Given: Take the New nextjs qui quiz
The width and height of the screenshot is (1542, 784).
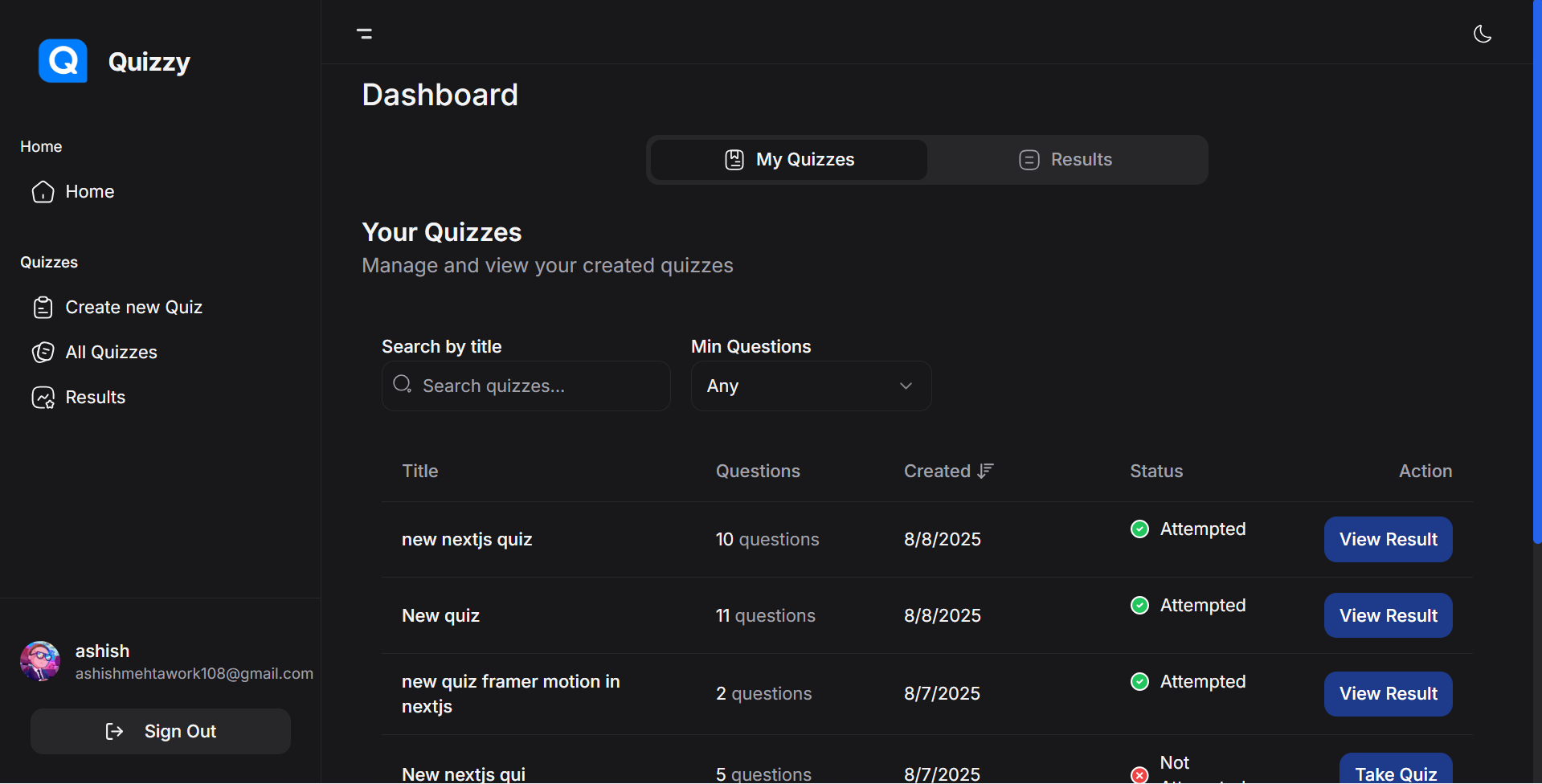Looking at the screenshot, I should pyautogui.click(x=1395, y=771).
